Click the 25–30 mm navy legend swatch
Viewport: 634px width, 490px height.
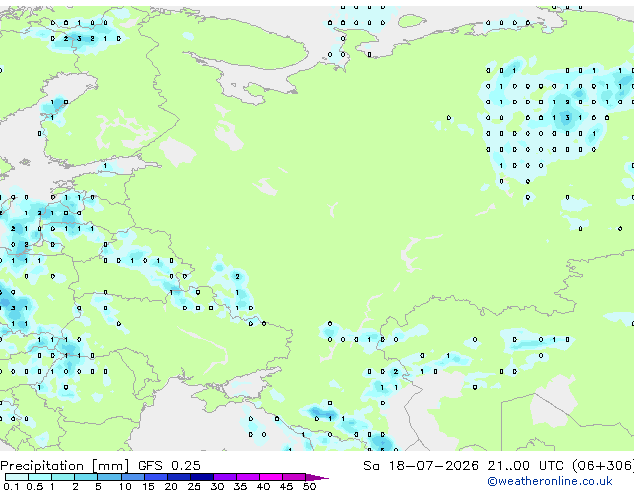[x=202, y=477]
